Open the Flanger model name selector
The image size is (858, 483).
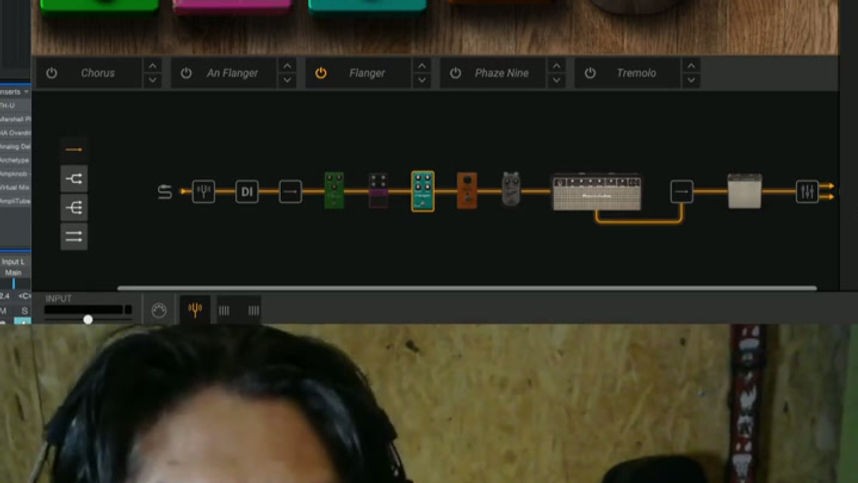367,73
